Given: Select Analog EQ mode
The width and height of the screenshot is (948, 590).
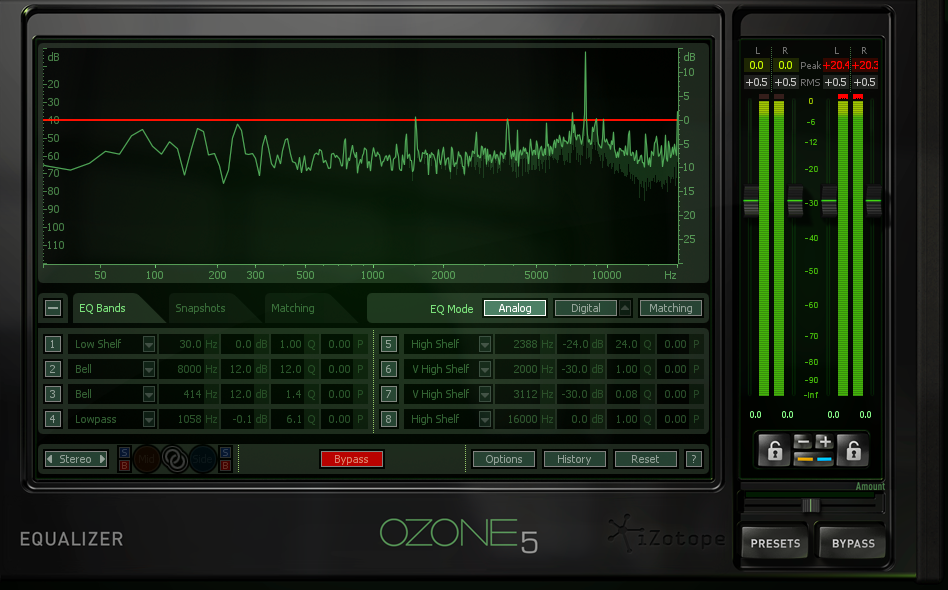Looking at the screenshot, I should point(515,308).
